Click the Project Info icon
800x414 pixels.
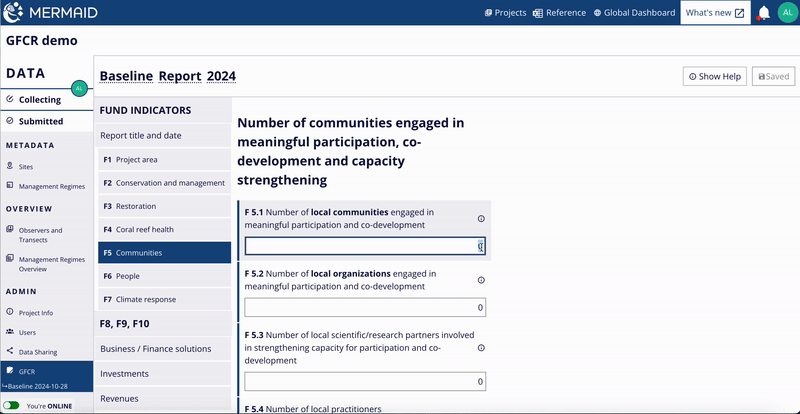pos(10,311)
